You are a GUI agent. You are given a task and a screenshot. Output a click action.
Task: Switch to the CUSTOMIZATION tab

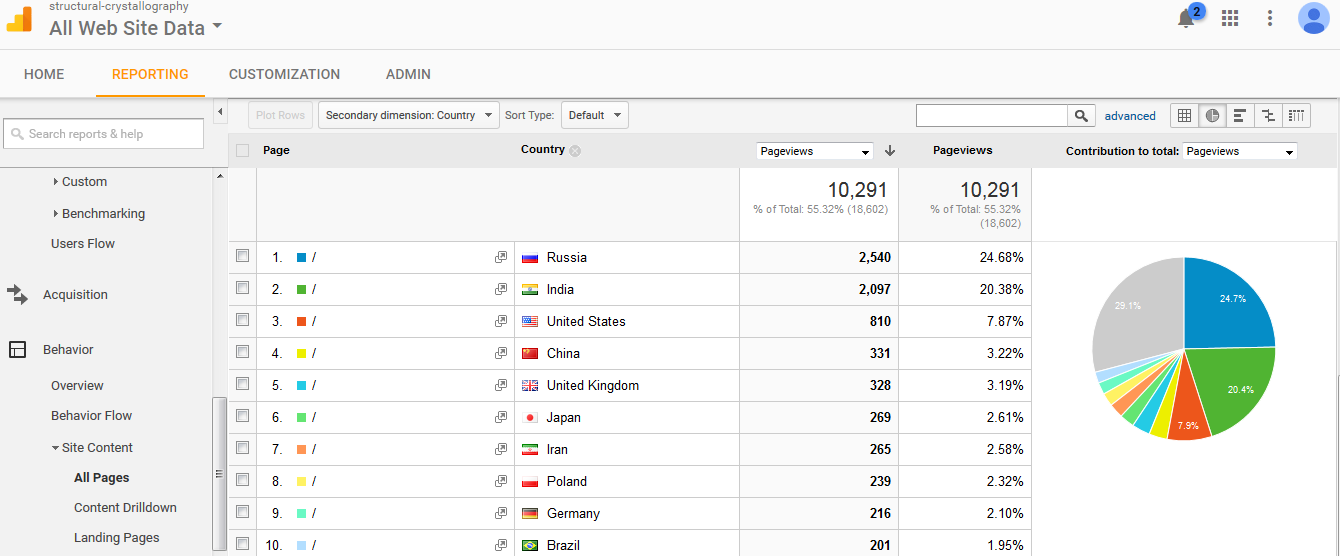284,74
